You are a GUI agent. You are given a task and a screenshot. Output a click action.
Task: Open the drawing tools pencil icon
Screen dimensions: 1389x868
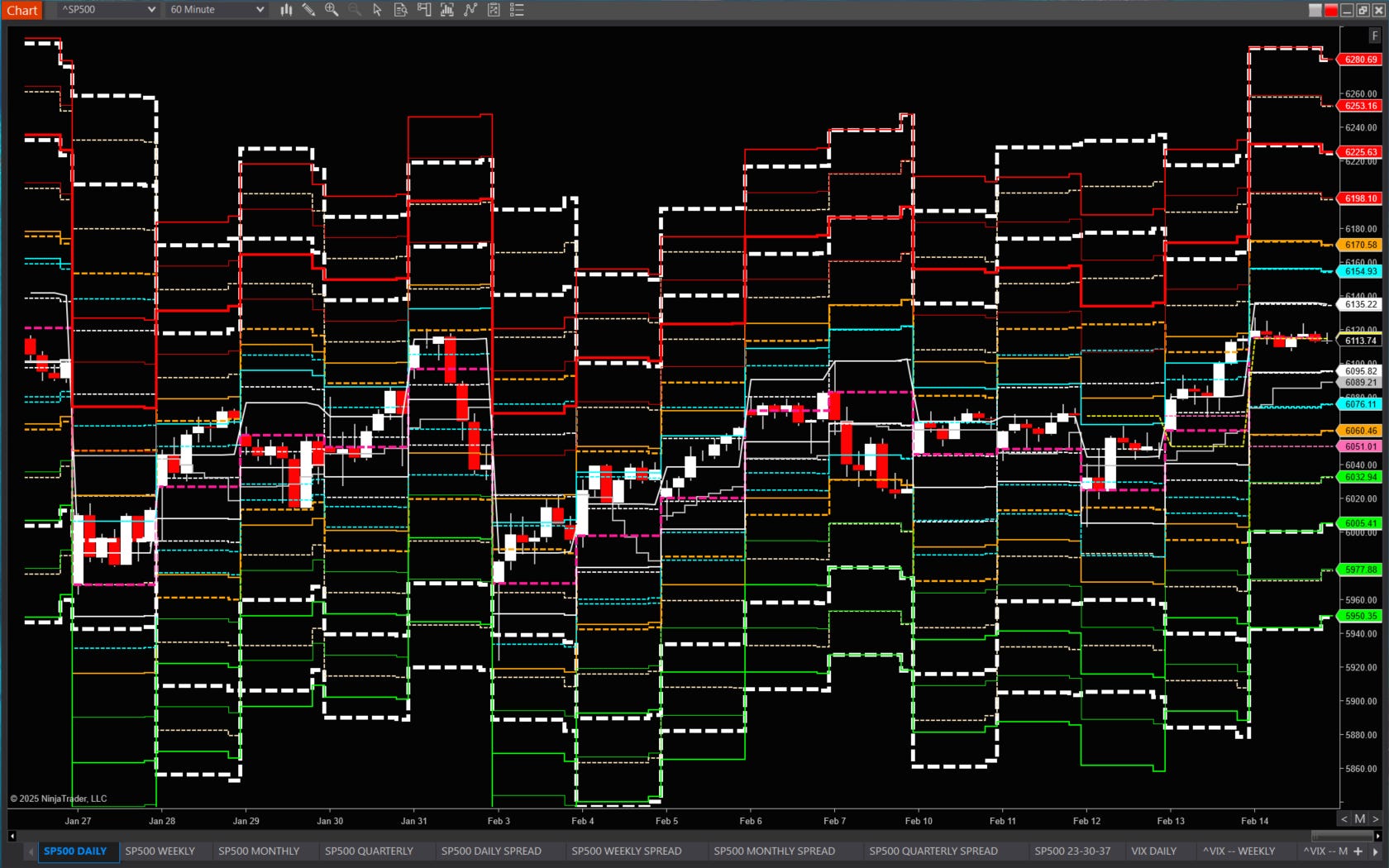point(308,10)
